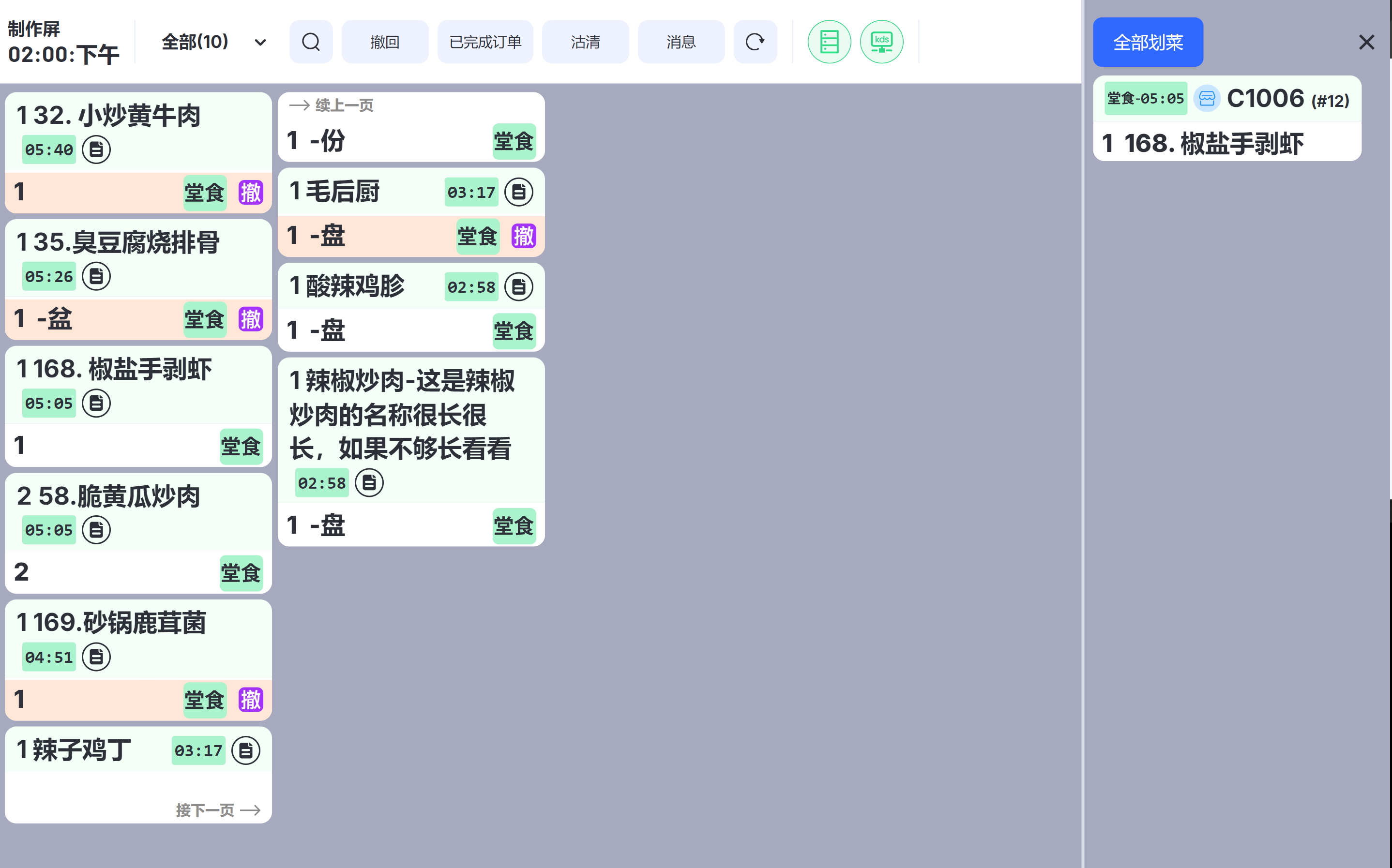Open order details icon for 小炒黄牛肉
This screenshot has height=868, width=1392.
point(96,150)
